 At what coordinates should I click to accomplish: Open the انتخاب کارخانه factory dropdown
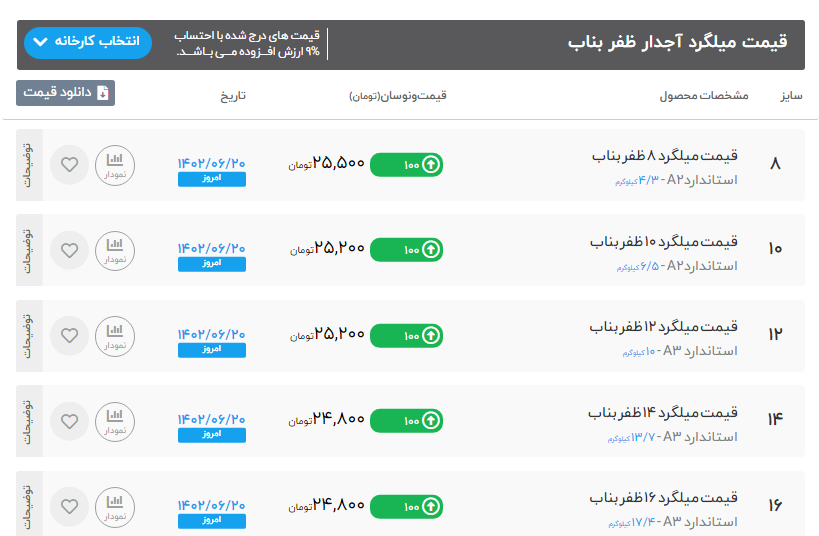point(86,42)
